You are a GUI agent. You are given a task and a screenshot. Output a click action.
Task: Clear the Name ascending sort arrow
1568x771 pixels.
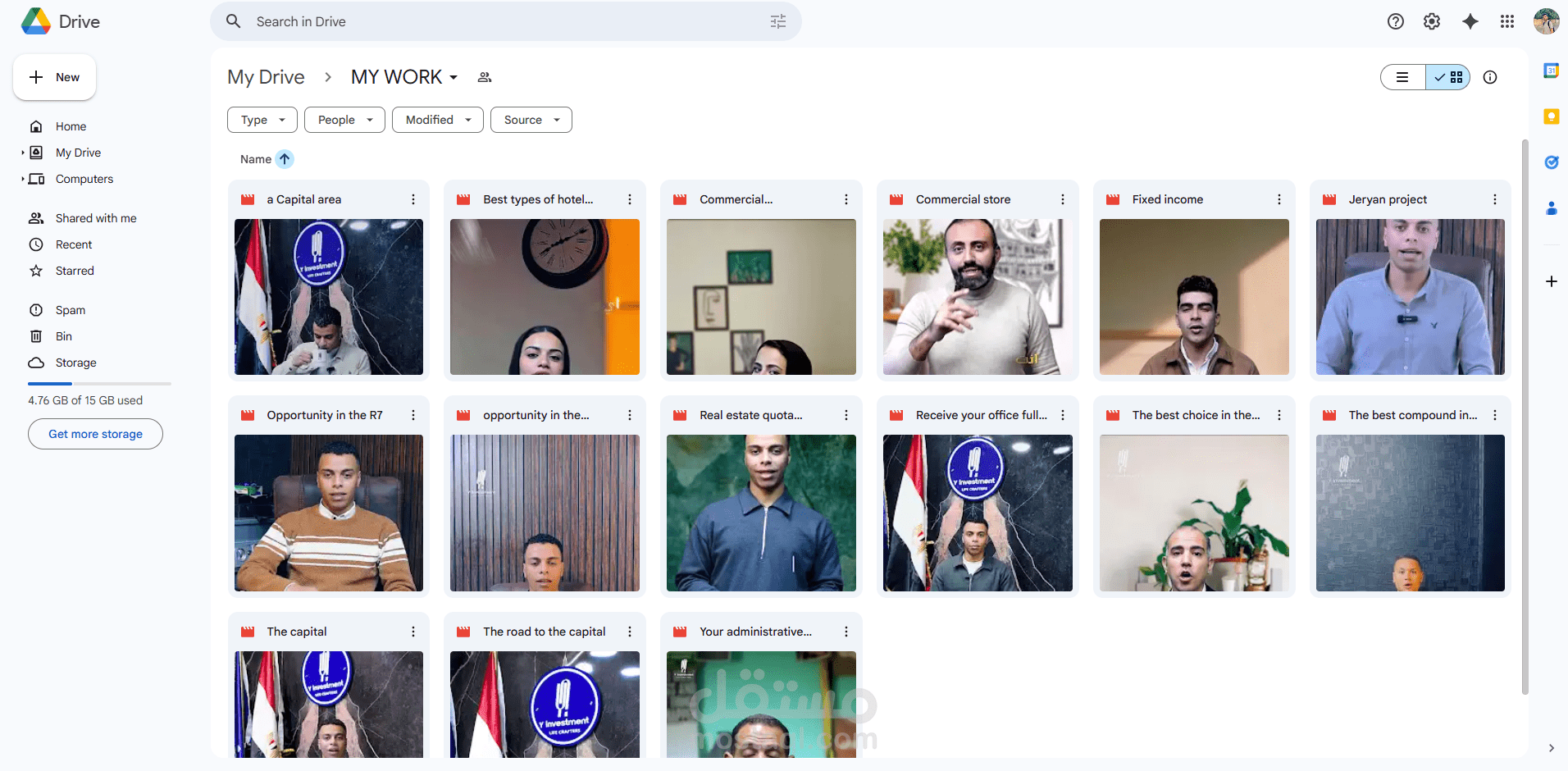285,158
